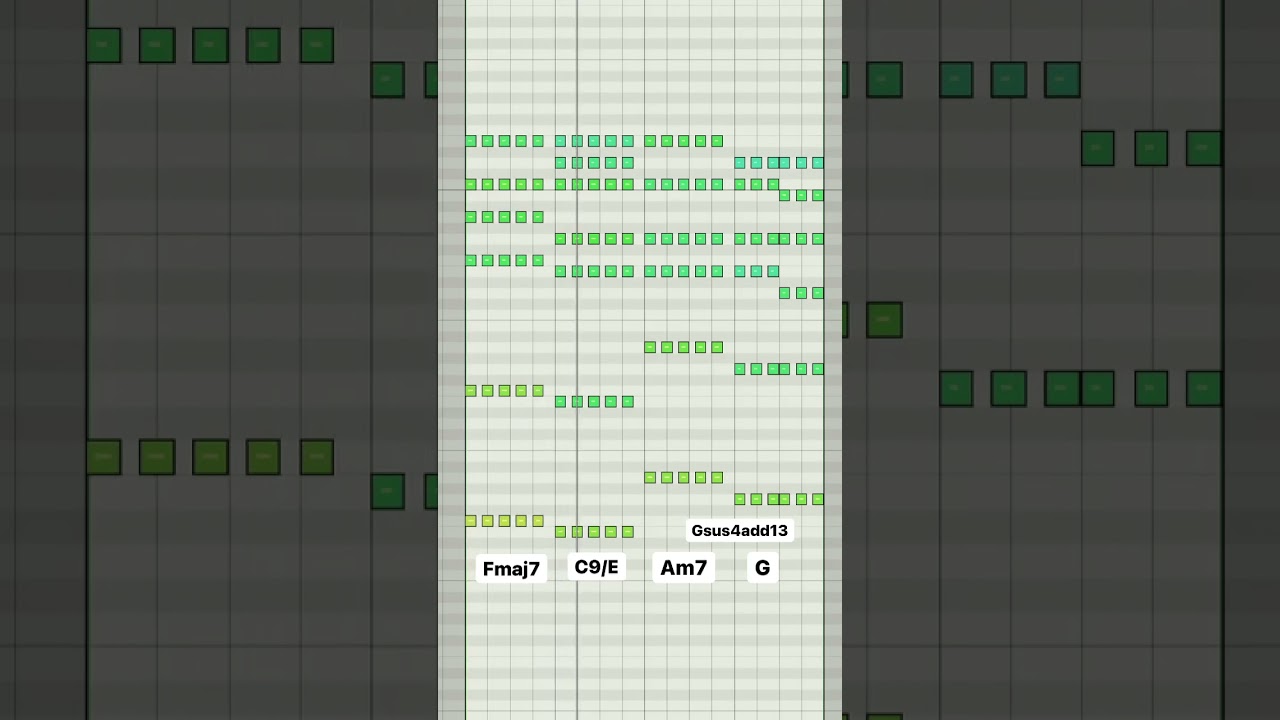
Task: Select first lowest yellow note of Fmaj7 chord
Action: [471, 521]
